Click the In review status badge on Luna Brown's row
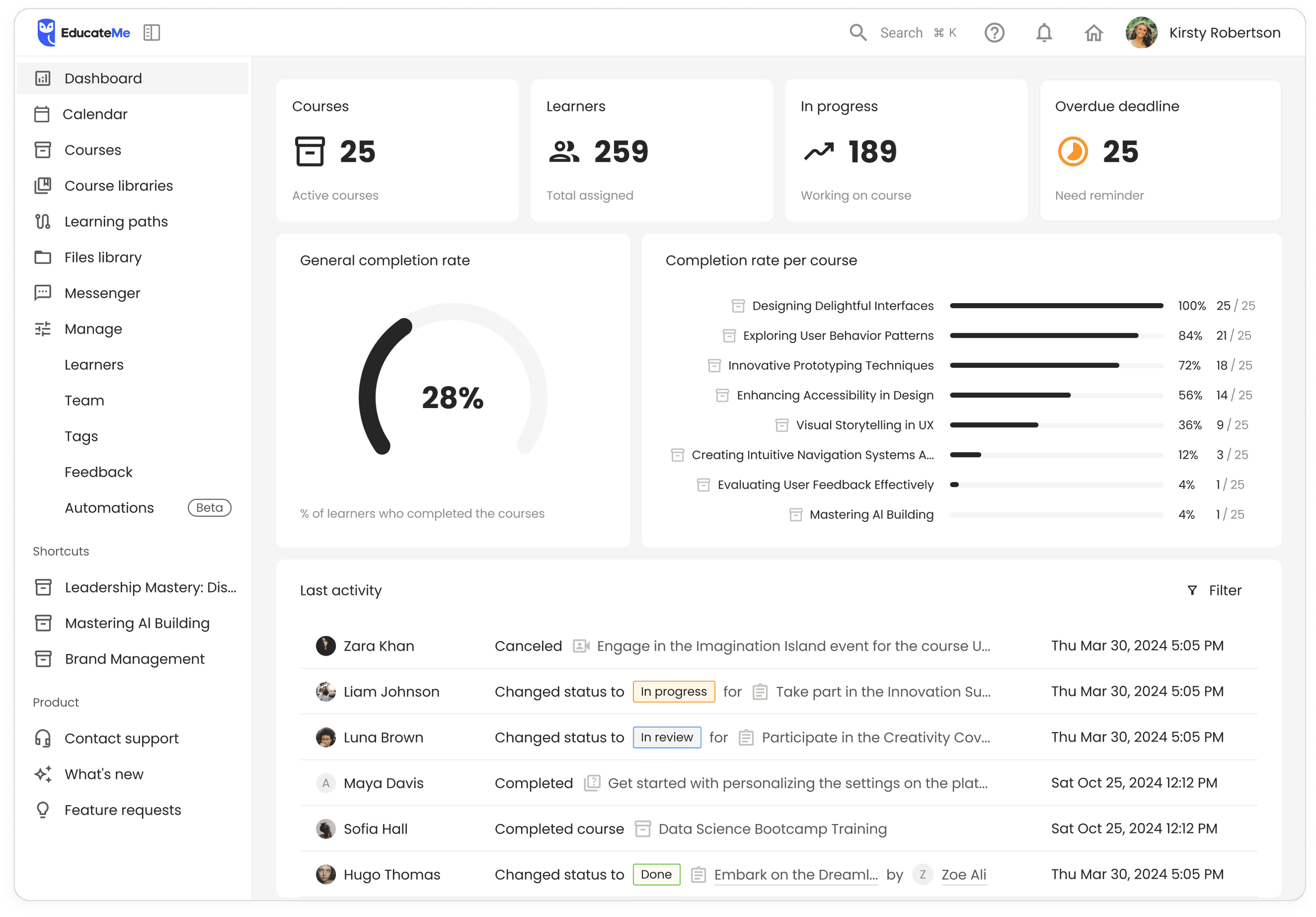The width and height of the screenshot is (1316, 917). coord(667,737)
